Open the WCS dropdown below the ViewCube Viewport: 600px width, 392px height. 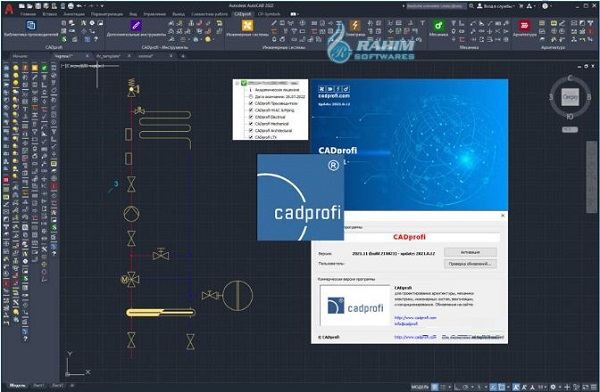click(570, 130)
